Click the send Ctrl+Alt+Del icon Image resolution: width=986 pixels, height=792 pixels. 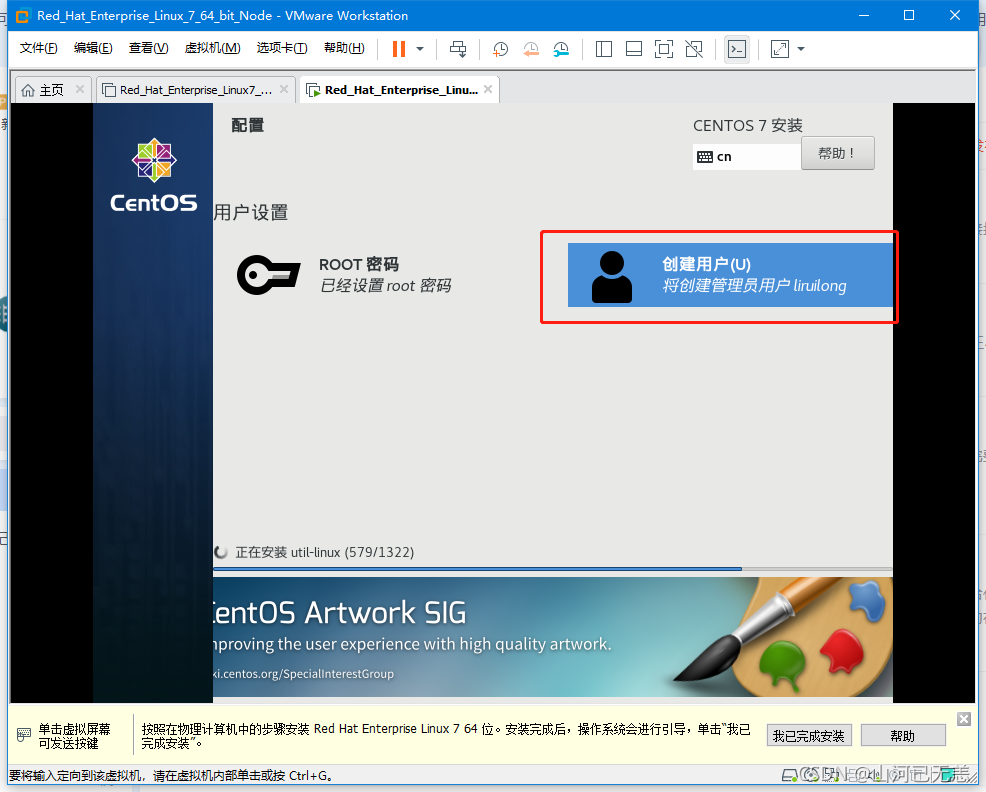coord(458,49)
